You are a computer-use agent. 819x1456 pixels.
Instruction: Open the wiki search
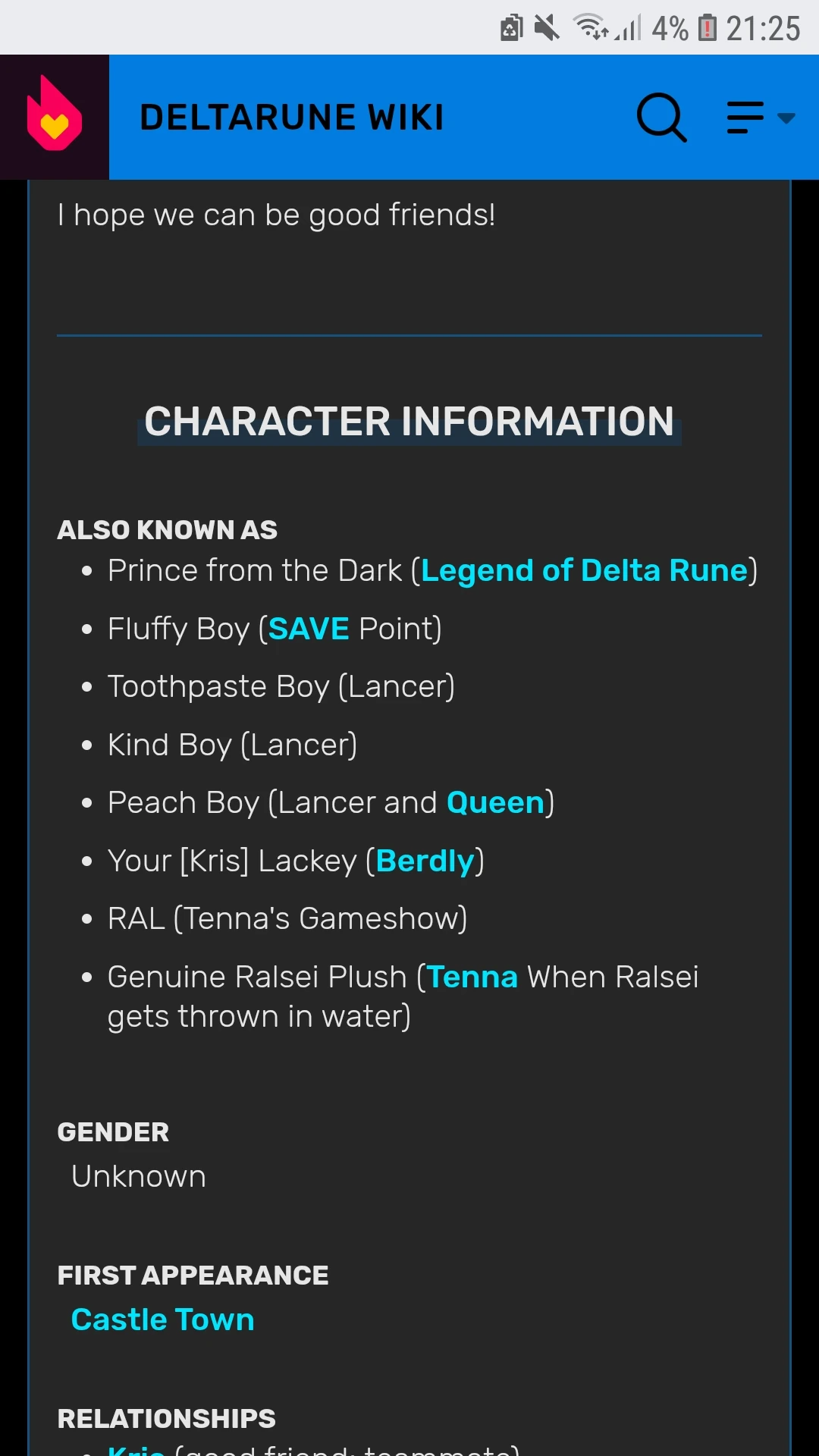click(661, 117)
